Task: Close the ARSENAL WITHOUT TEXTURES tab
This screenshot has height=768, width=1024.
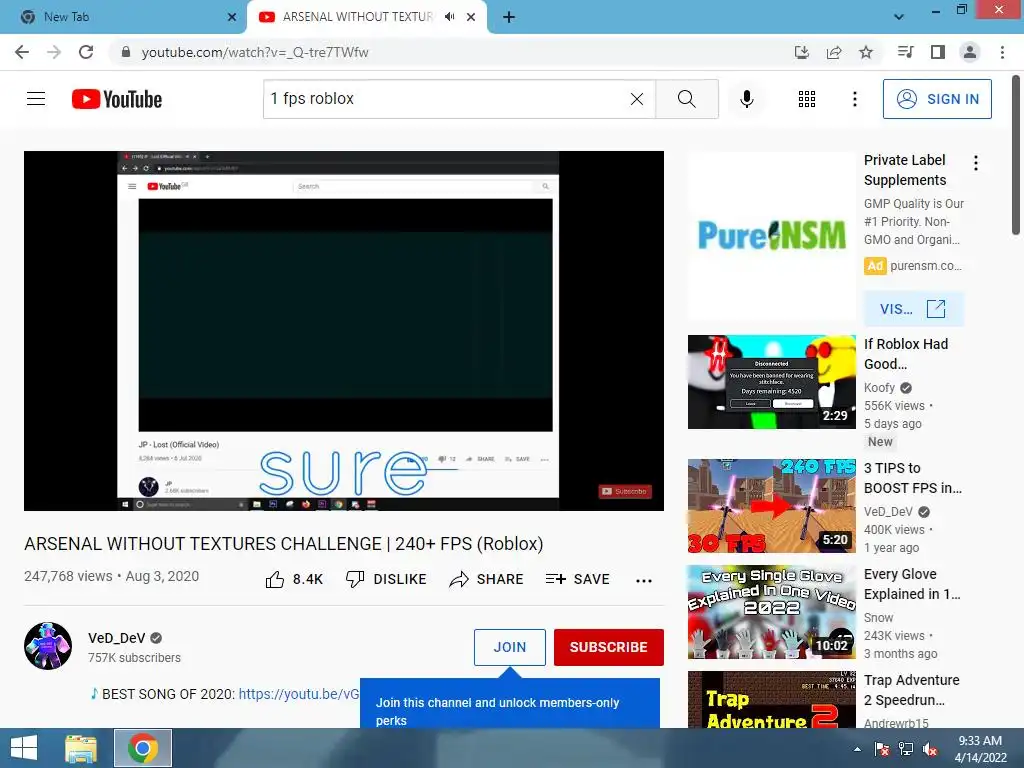Action: (x=471, y=17)
